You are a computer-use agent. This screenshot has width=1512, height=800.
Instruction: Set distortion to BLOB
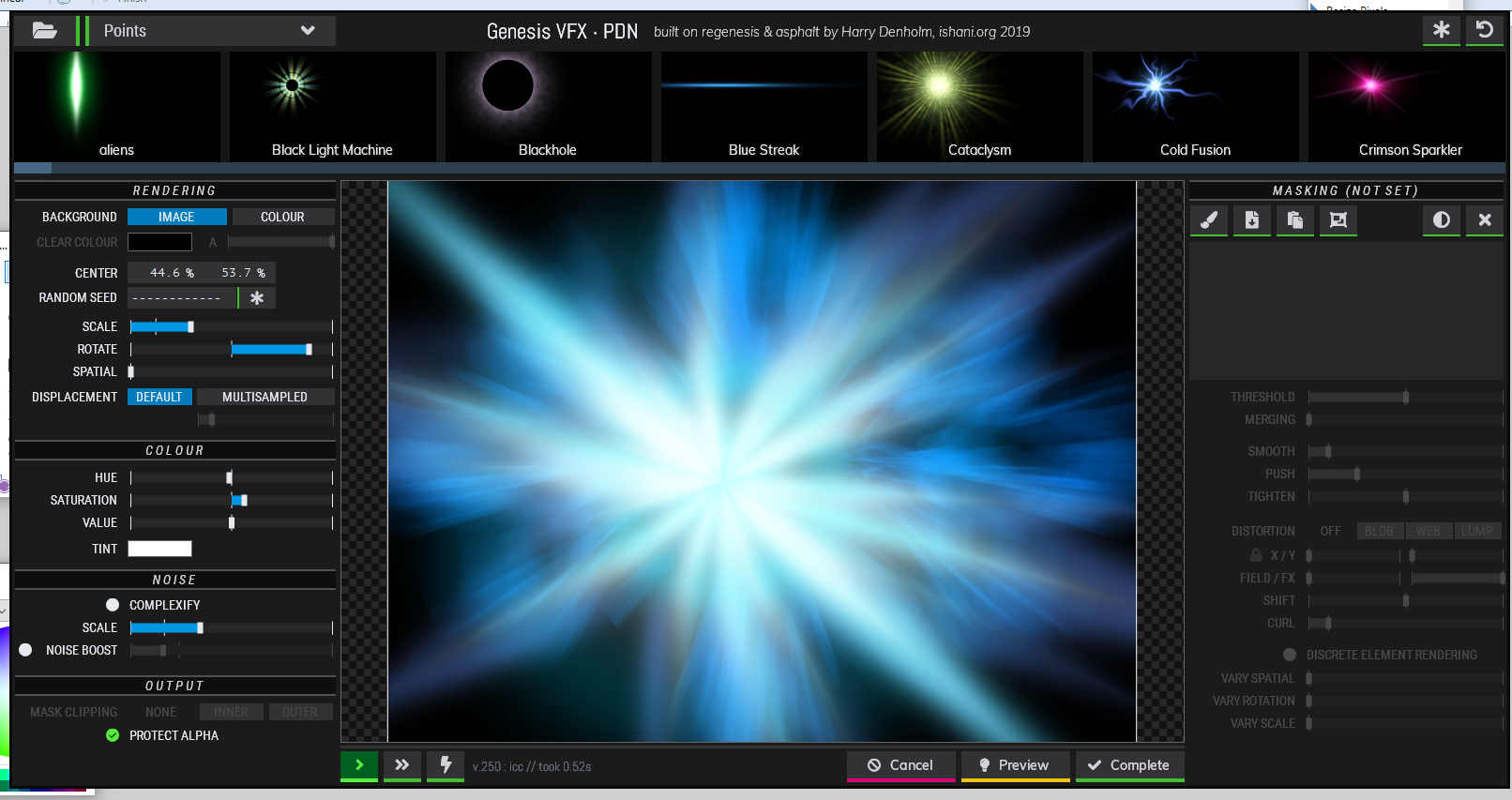tap(1379, 531)
